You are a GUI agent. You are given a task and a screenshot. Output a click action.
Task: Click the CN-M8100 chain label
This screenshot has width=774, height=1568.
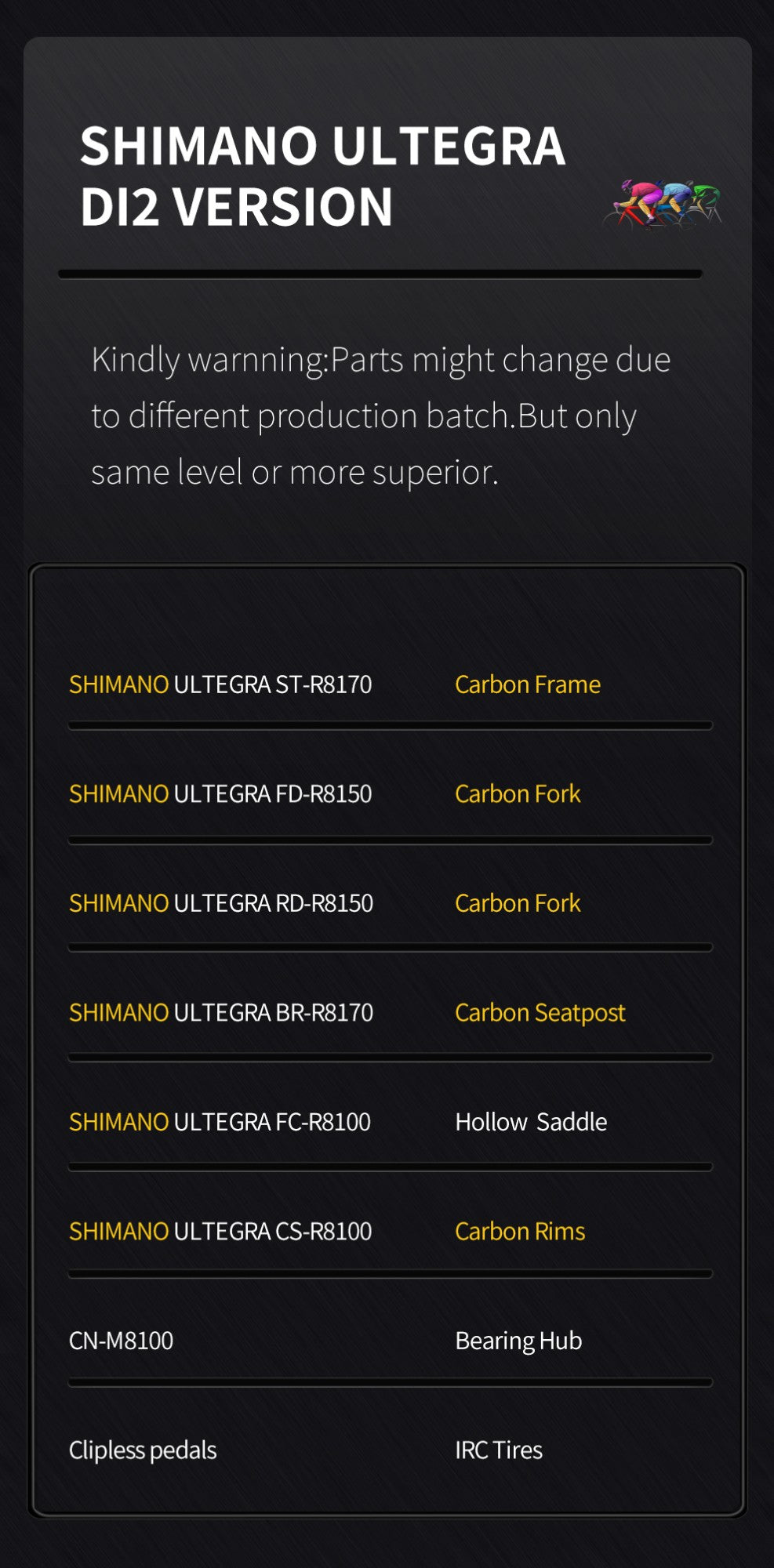pos(121,1341)
